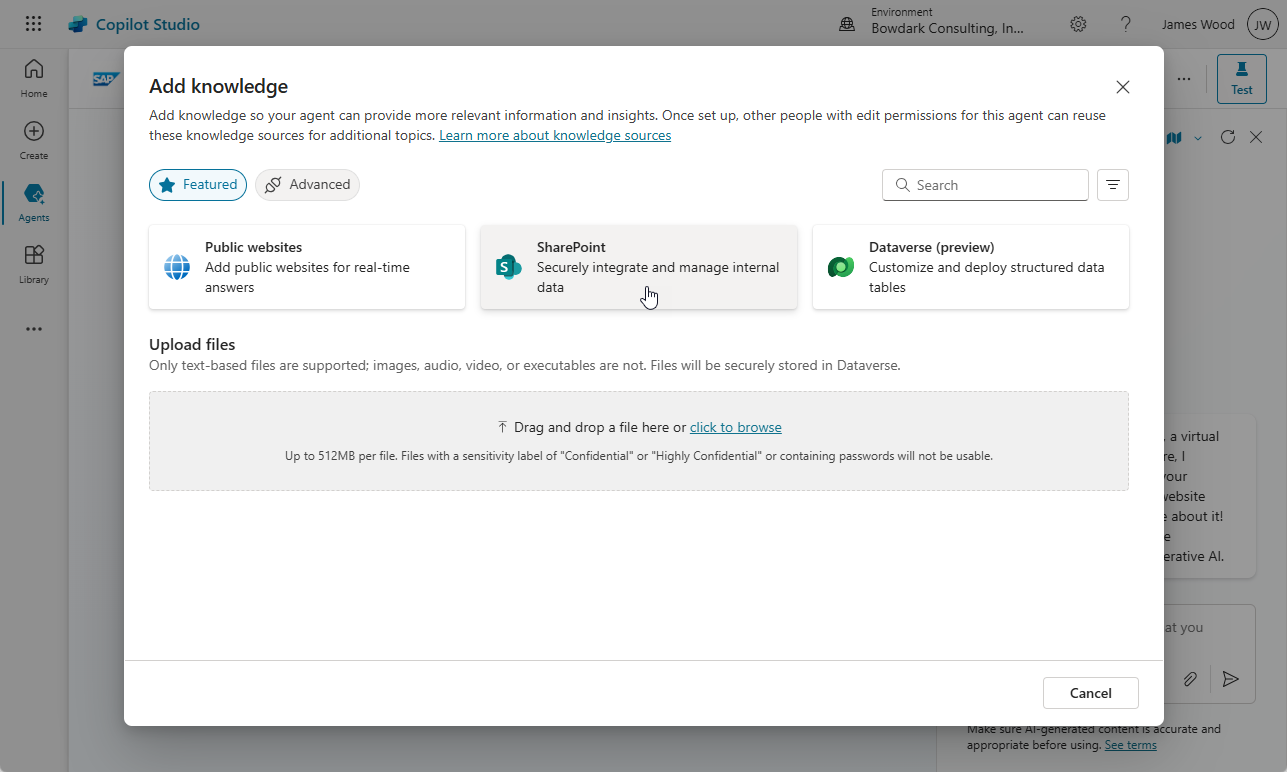The height and width of the screenshot is (772, 1287).
Task: Click the Dataverse logo icon
Action: click(x=841, y=267)
